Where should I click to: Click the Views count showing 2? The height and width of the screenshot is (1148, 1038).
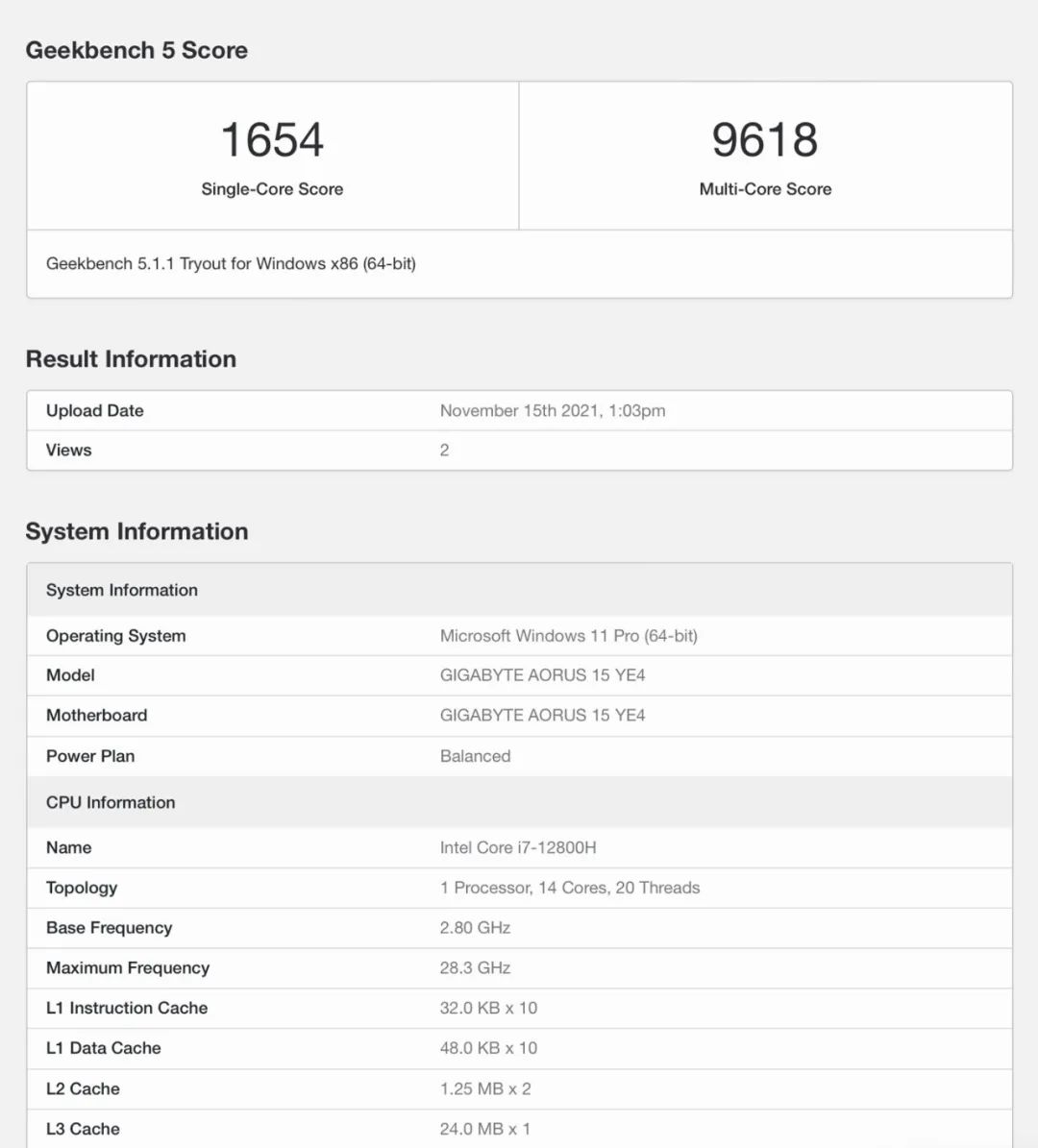[444, 449]
